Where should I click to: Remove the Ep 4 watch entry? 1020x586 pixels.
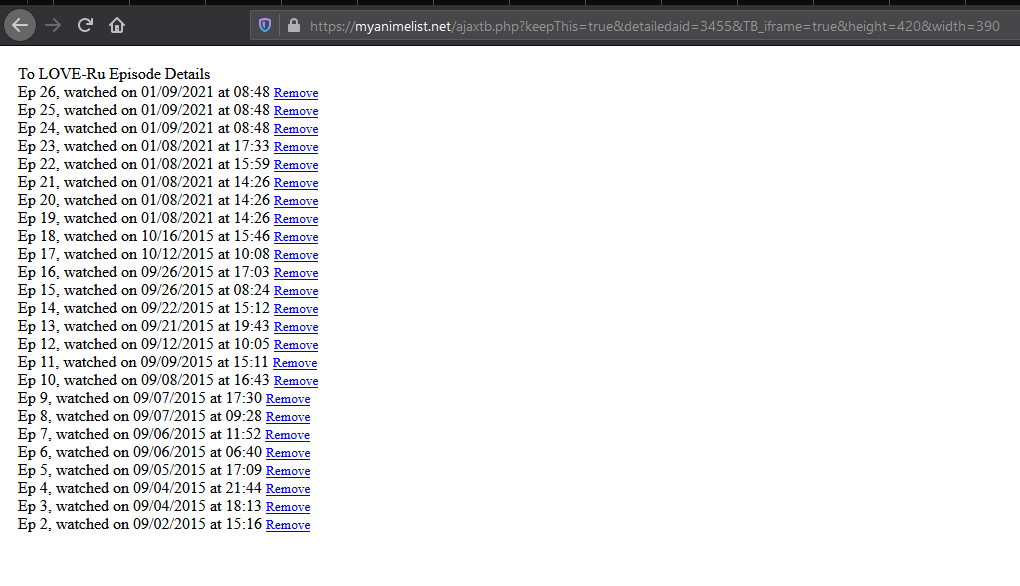[288, 489]
